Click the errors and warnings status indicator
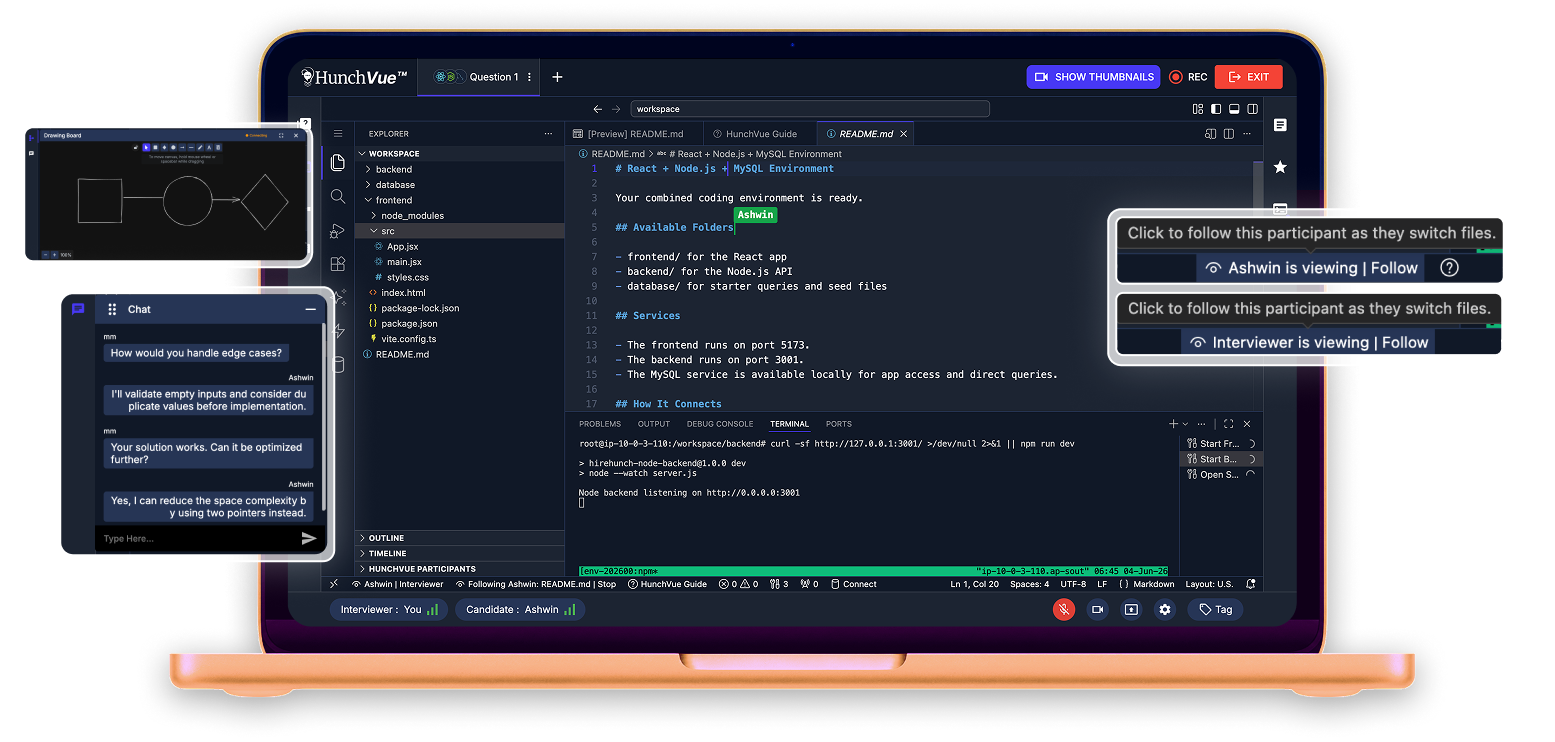This screenshot has height=742, width=1555. 738,584
